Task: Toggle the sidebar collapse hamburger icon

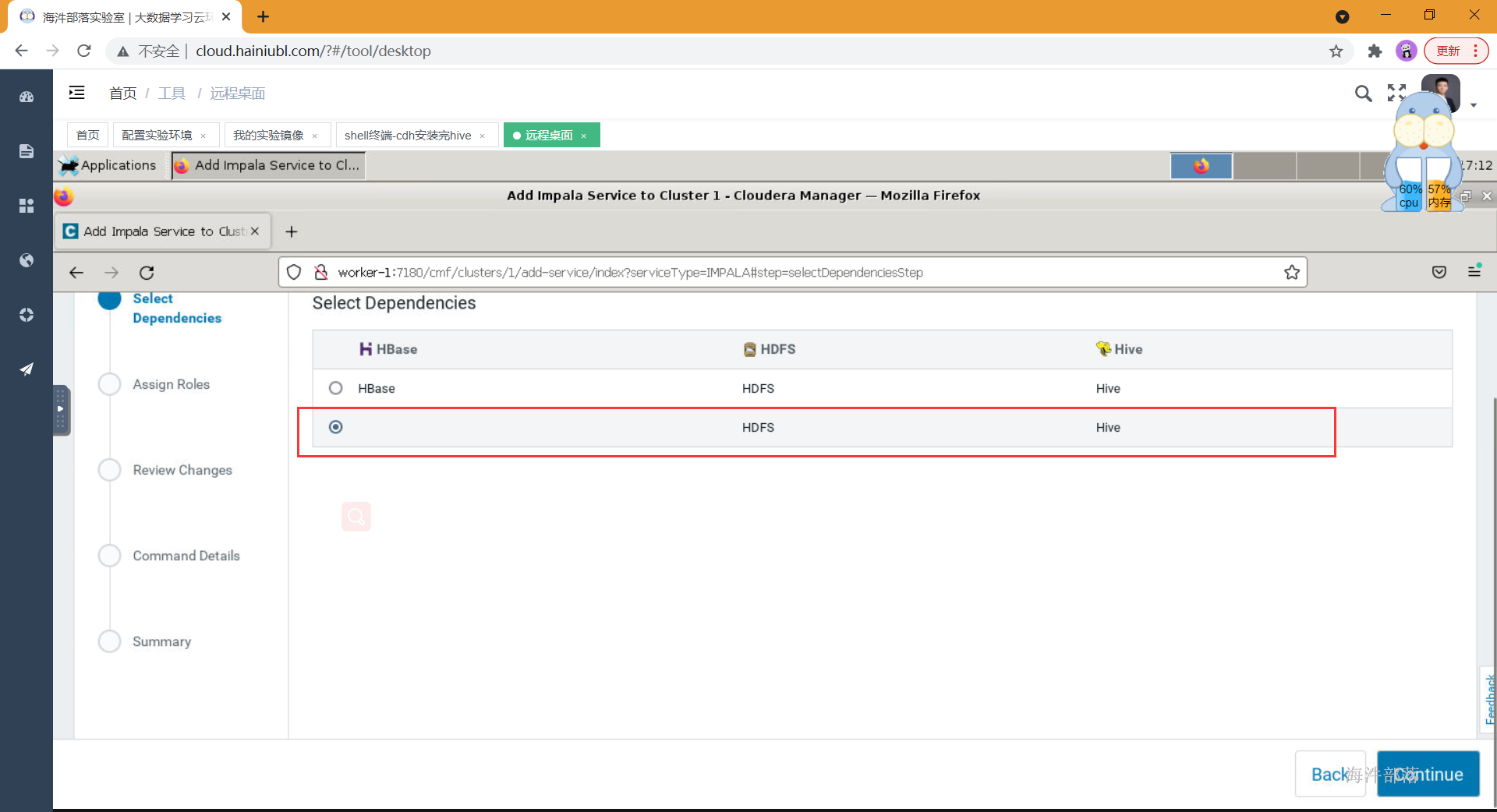Action: (x=76, y=93)
